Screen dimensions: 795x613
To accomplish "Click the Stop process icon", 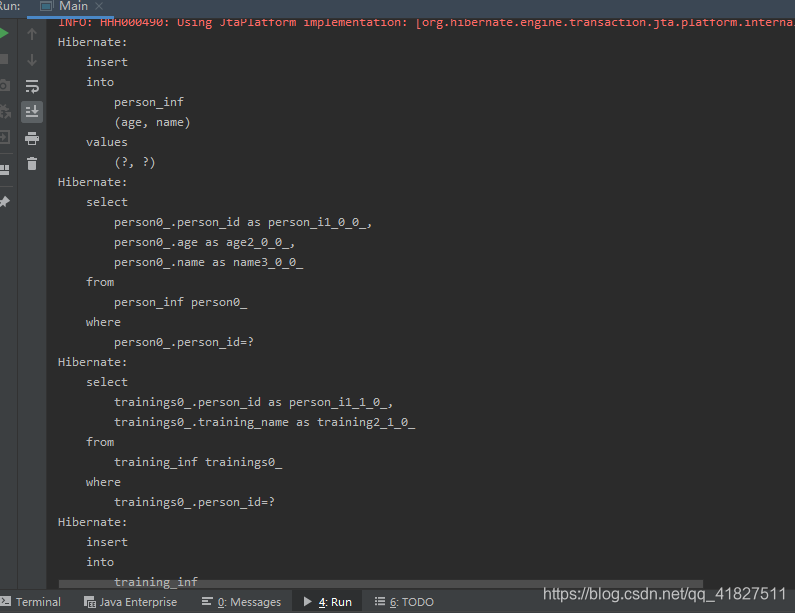I will click(x=3, y=59).
